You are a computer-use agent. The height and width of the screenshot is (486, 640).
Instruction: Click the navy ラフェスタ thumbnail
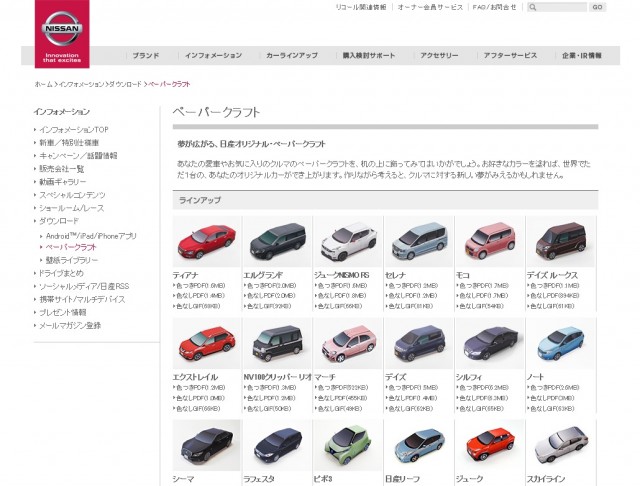[278, 446]
